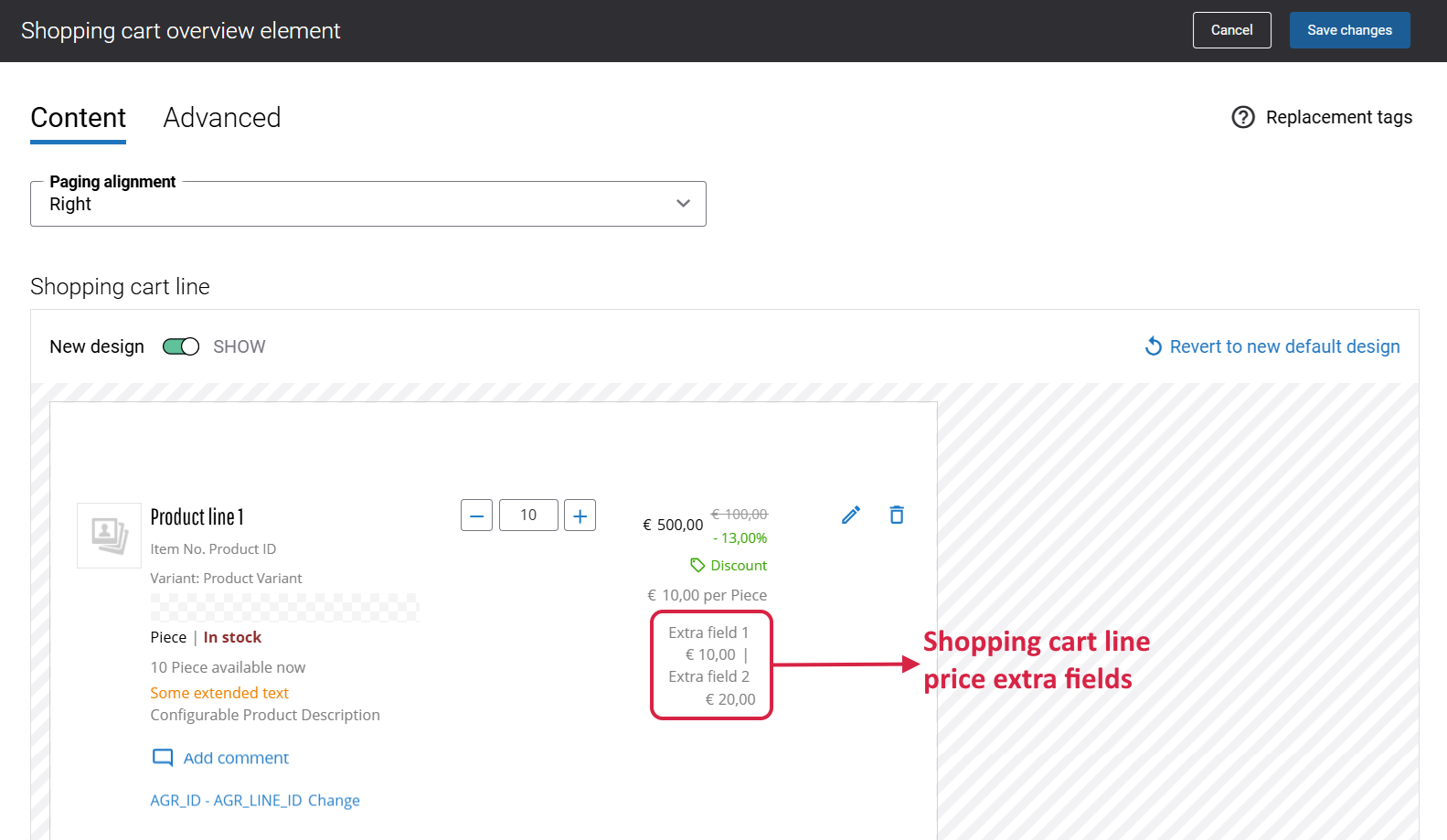Click the product image placeholder thumbnail
This screenshot has height=840, width=1447.
(x=109, y=536)
